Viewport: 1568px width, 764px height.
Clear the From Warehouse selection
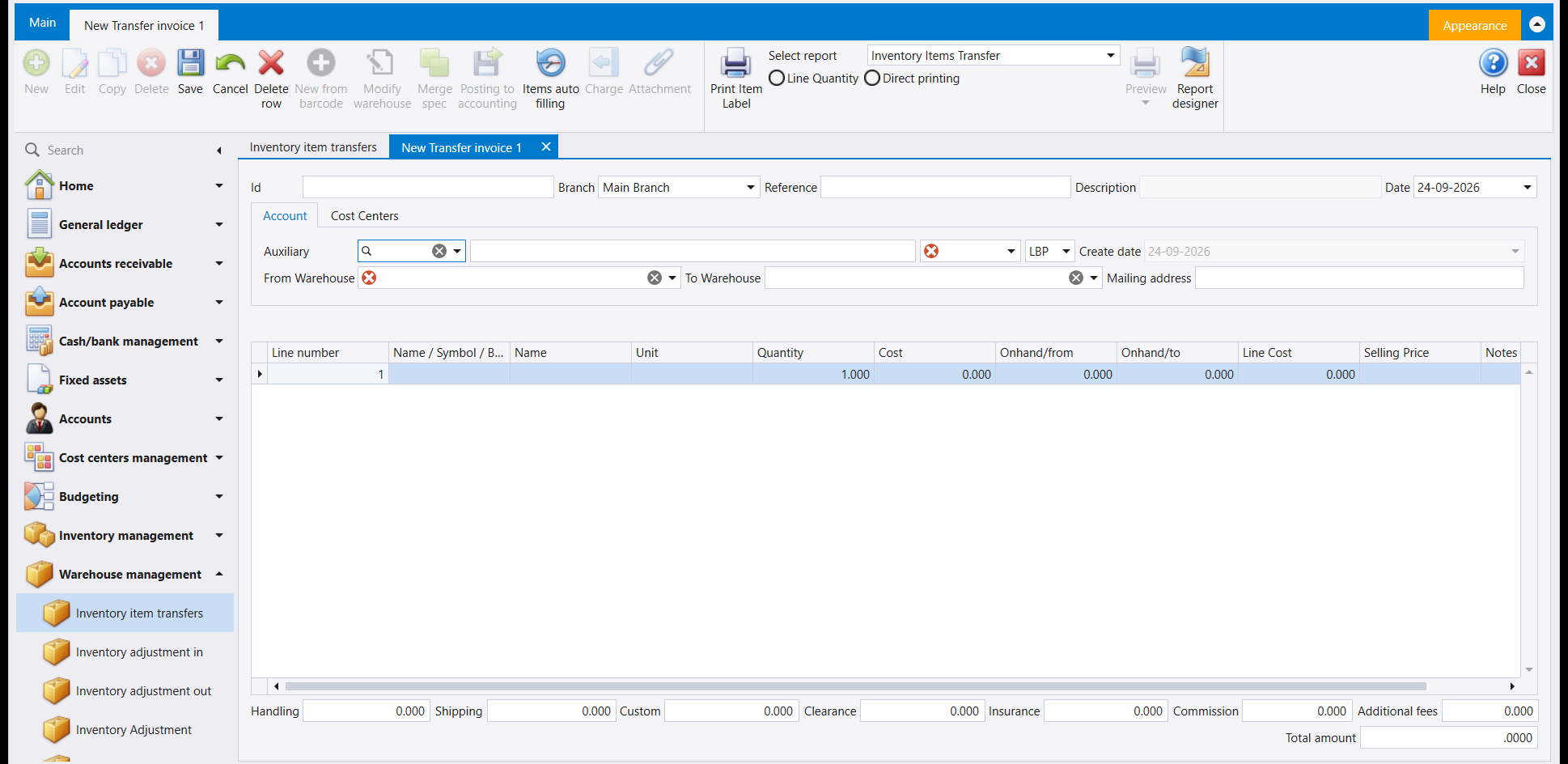pyautogui.click(x=655, y=278)
